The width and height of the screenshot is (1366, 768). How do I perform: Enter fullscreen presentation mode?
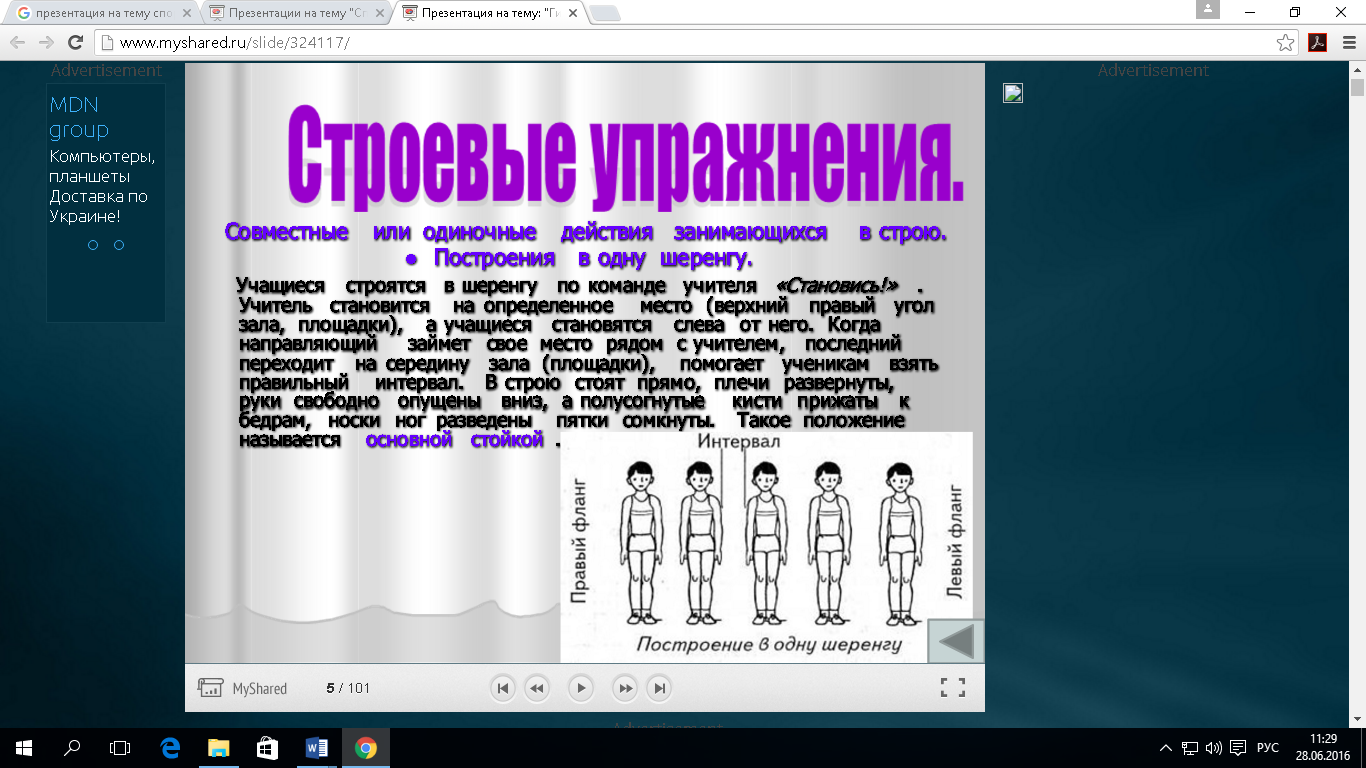click(x=953, y=687)
